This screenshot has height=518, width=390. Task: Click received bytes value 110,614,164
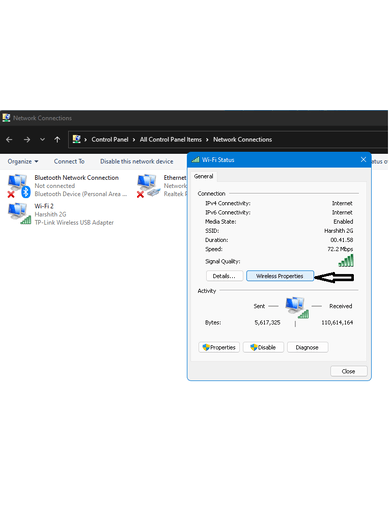coord(337,323)
